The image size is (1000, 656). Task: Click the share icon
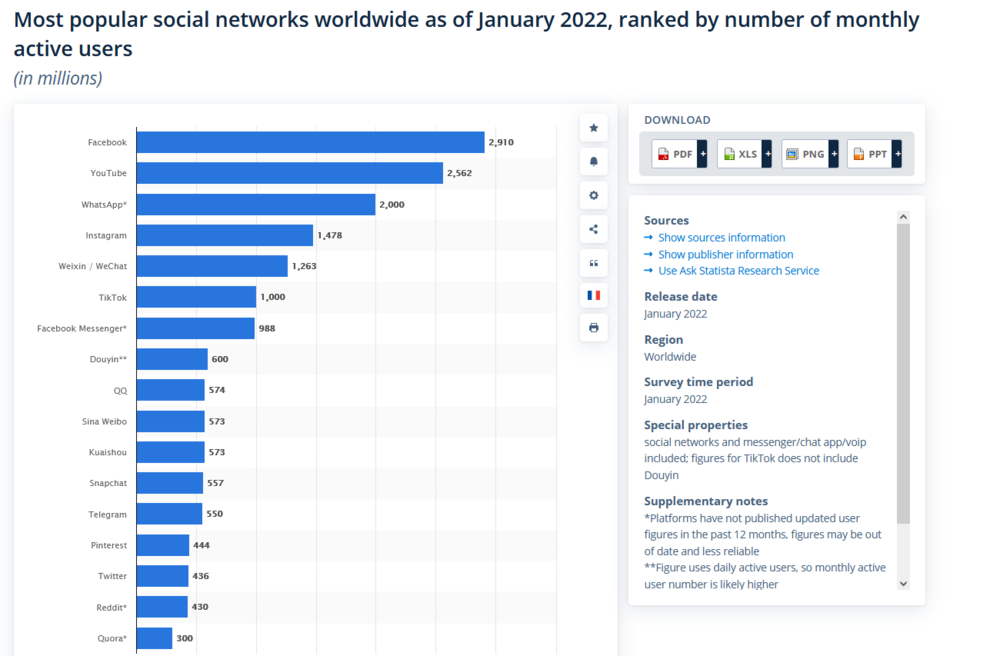(x=593, y=229)
